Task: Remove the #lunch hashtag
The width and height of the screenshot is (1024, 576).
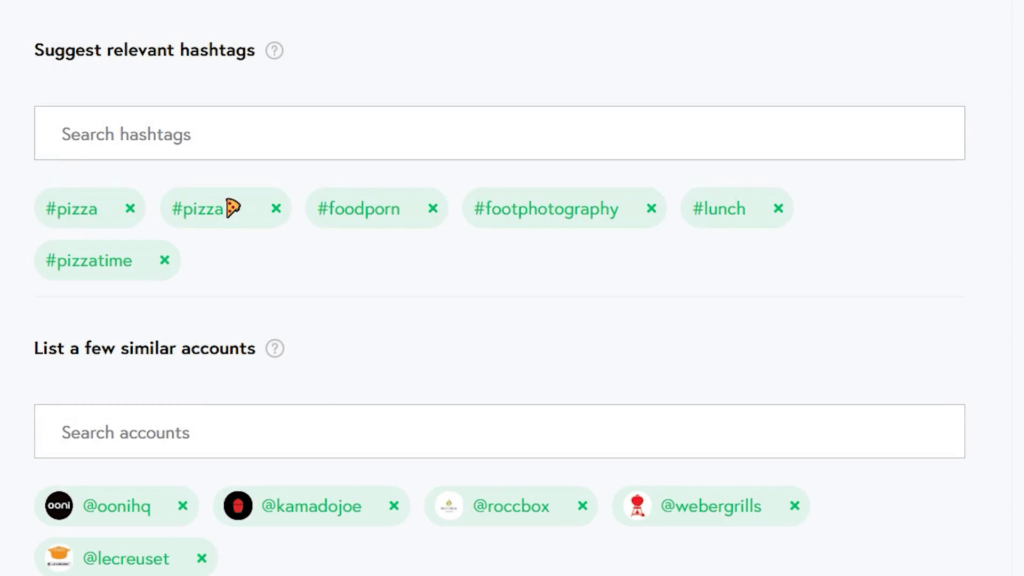Action: pyautogui.click(x=778, y=209)
